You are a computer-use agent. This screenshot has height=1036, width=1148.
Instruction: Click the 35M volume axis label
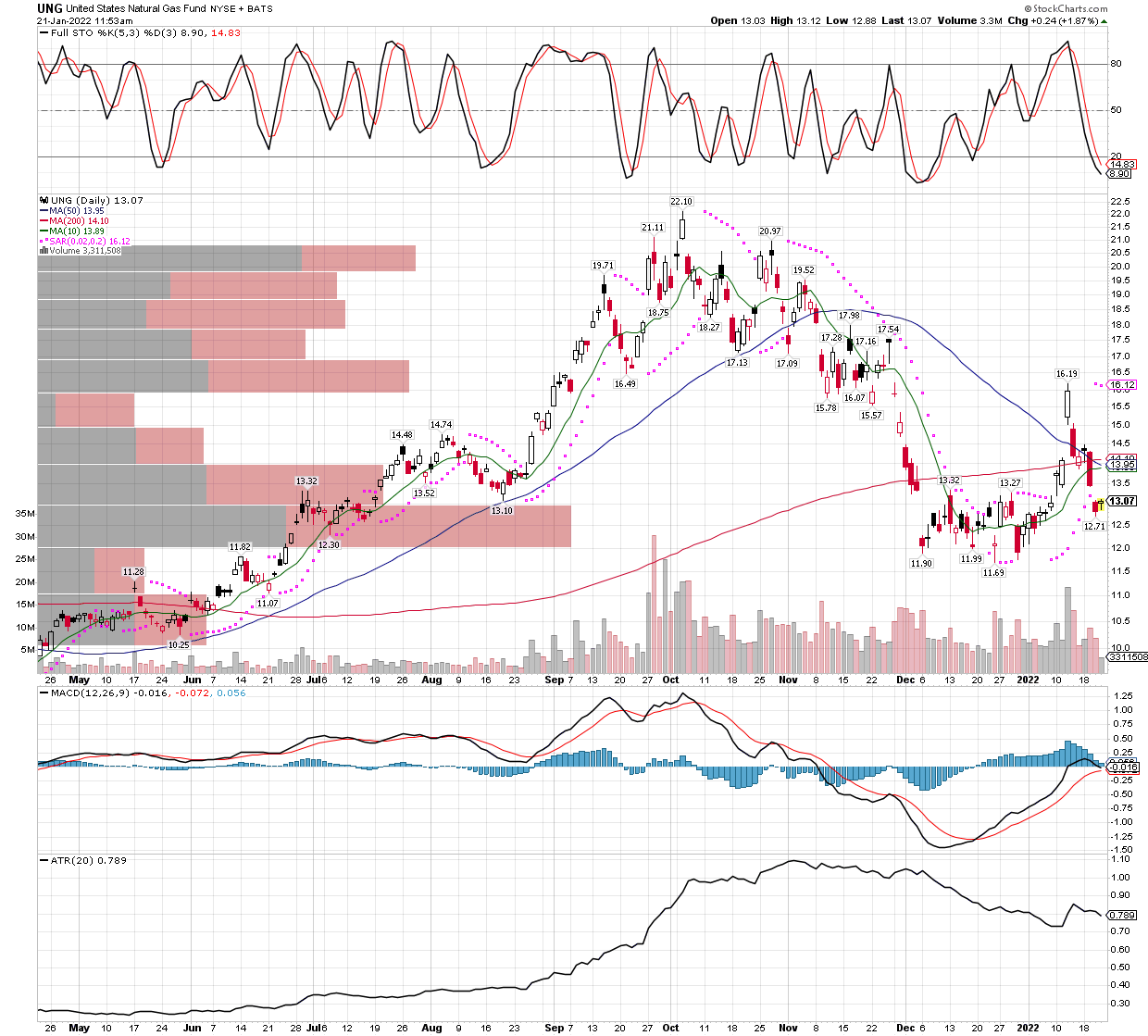point(25,514)
